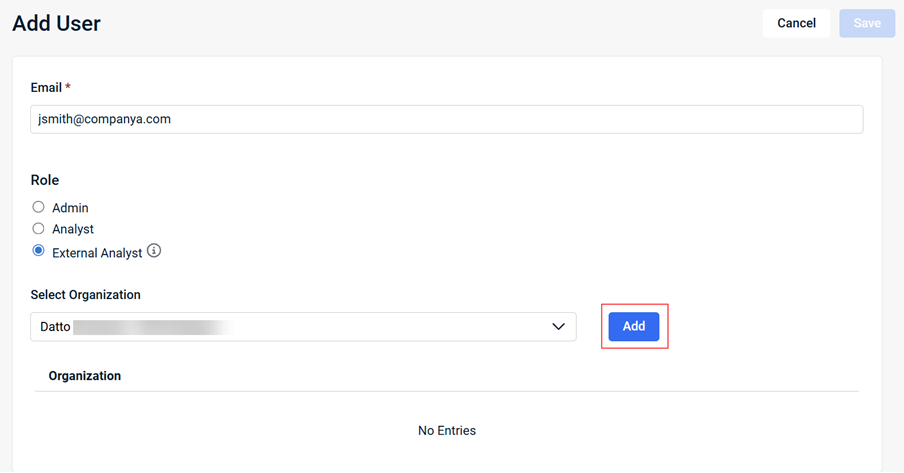Choose the External Analyst radio button
This screenshot has height=473, width=904.
coord(39,252)
